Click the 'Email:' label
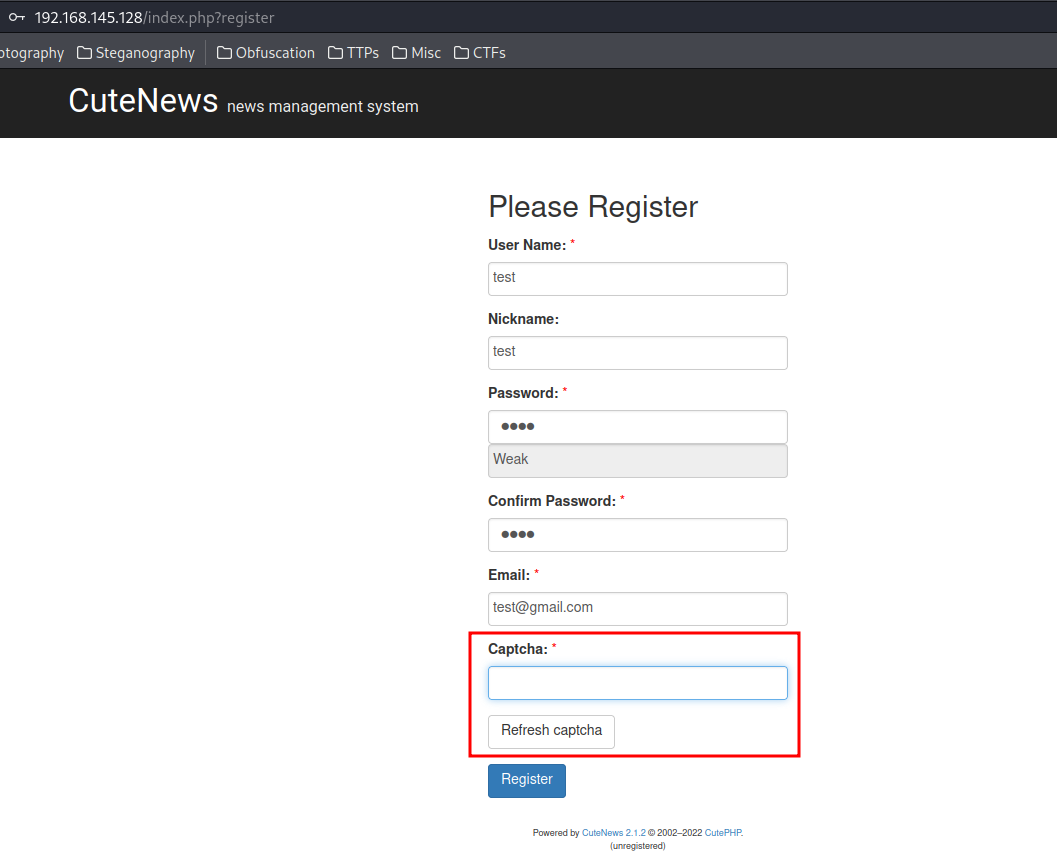The height and width of the screenshot is (868, 1057). (509, 575)
